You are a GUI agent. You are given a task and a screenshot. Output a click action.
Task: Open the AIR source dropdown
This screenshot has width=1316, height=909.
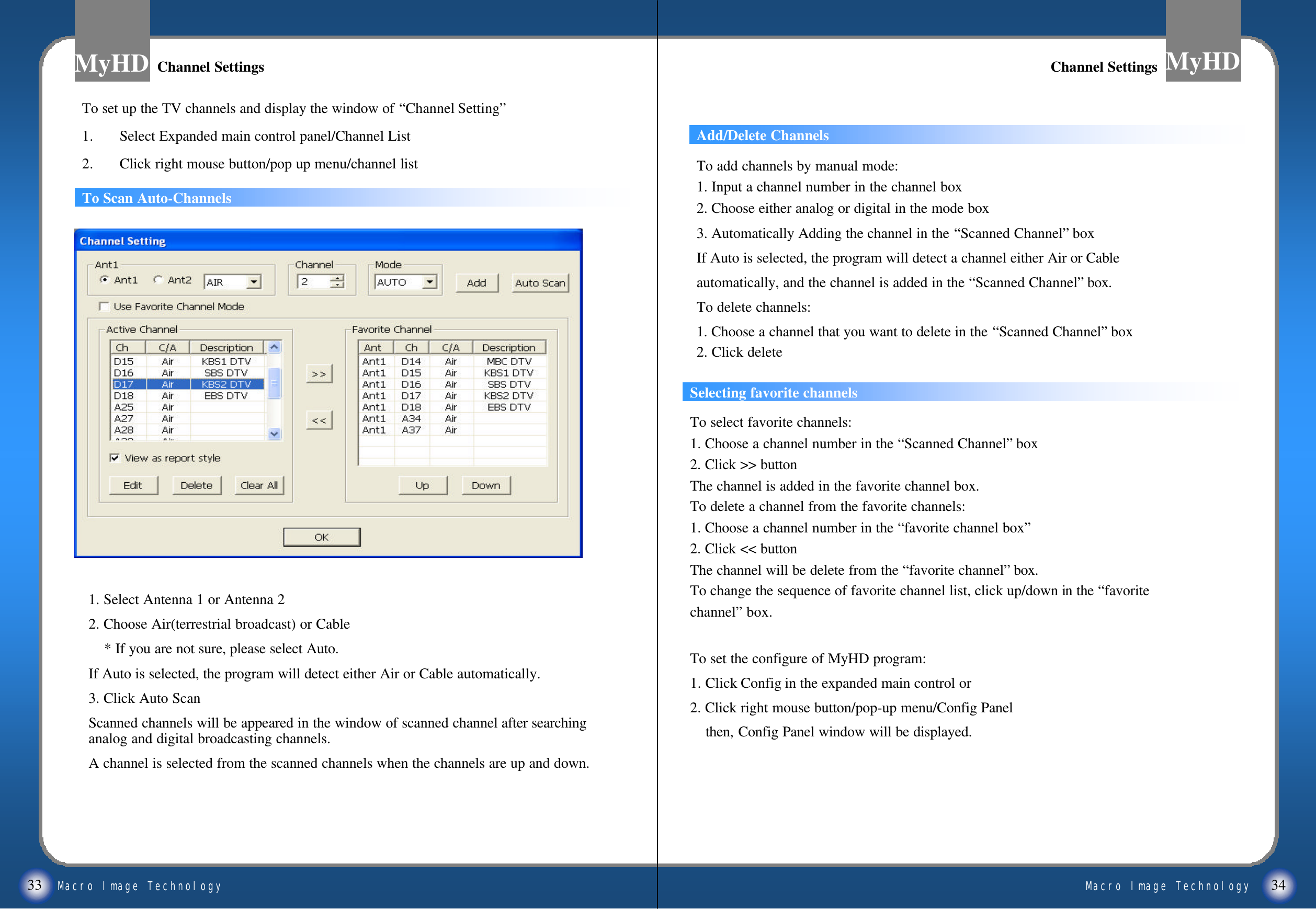(x=254, y=282)
